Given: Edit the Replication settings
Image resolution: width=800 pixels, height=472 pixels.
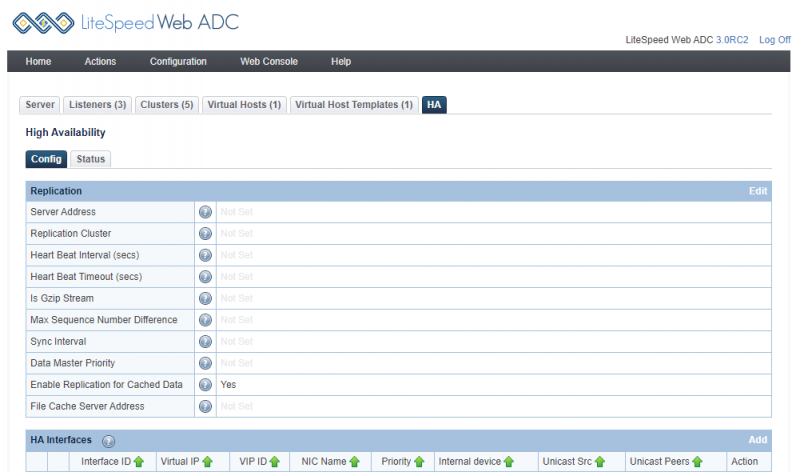Looking at the screenshot, I should [x=758, y=191].
